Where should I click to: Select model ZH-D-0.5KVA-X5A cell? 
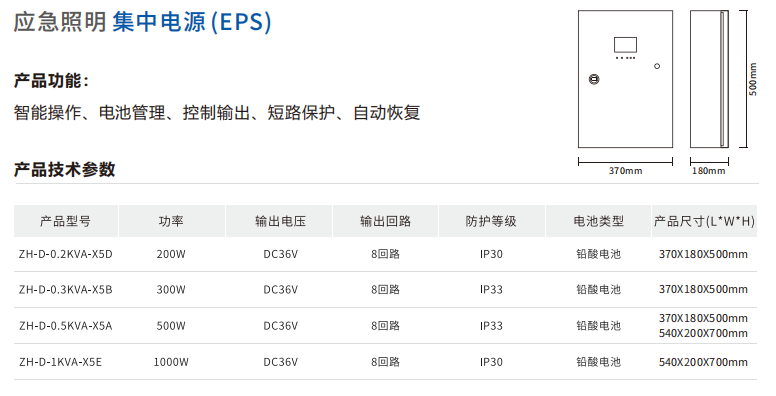tap(66, 326)
